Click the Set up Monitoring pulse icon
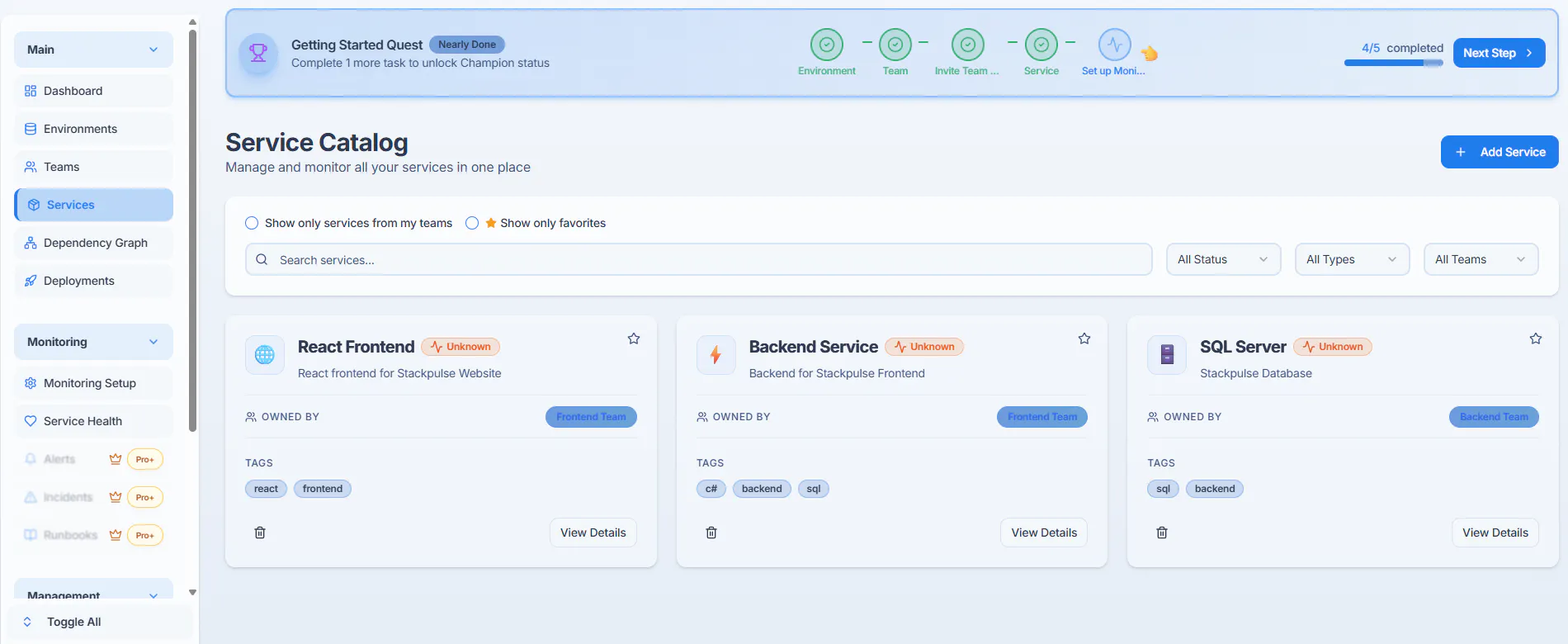Viewport: 1568px width, 644px height. click(1114, 45)
